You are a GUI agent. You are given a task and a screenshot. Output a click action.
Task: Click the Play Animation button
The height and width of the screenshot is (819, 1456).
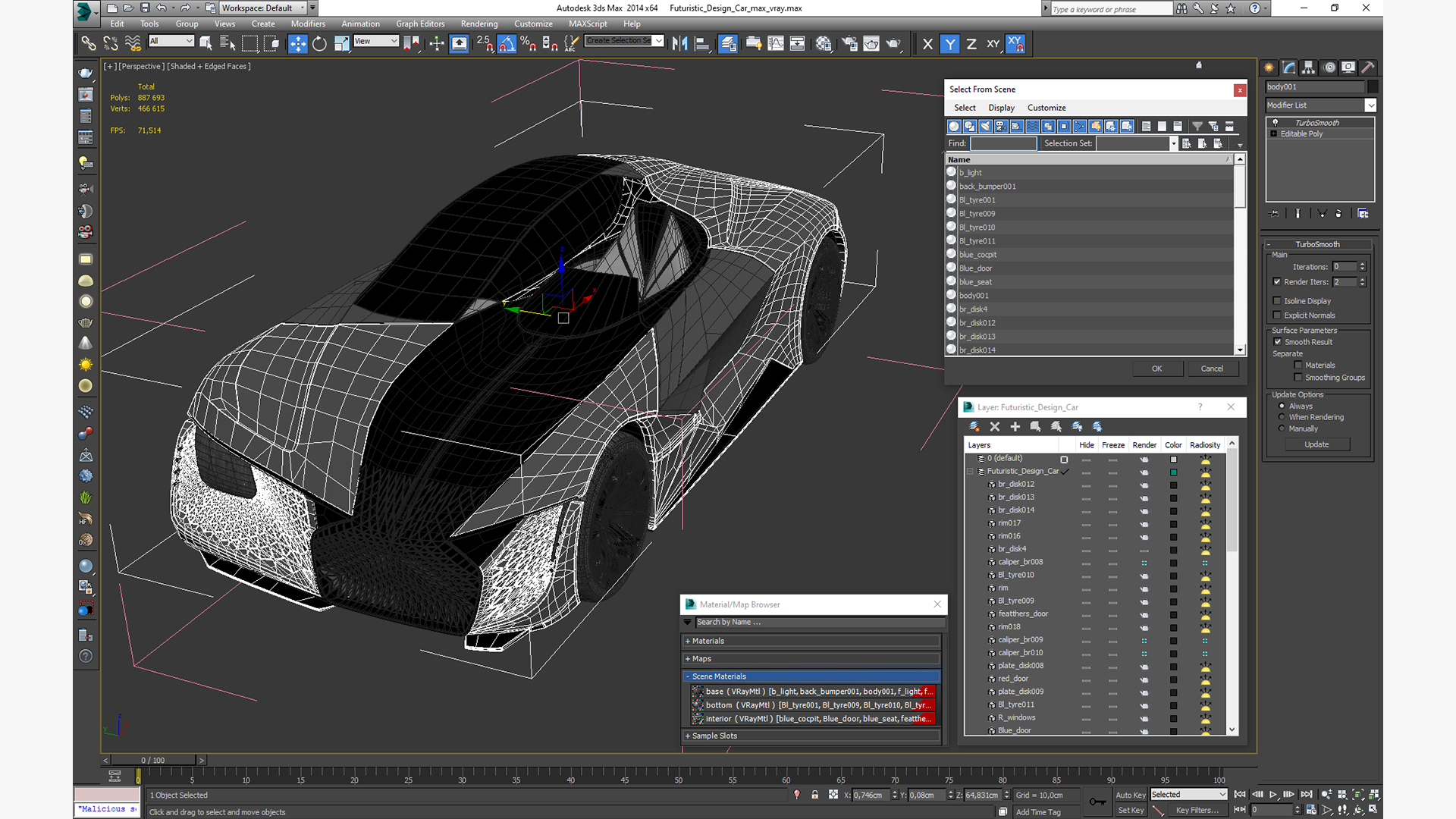coord(1273,794)
